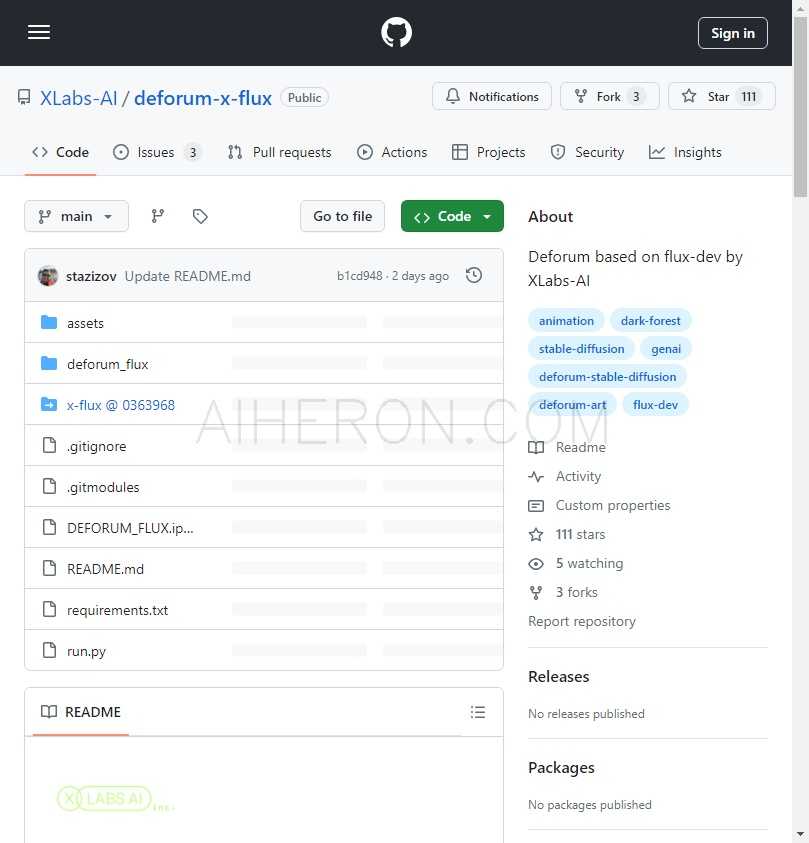This screenshot has width=809, height=843.
Task: Switch to the Code tab
Action: pos(60,152)
